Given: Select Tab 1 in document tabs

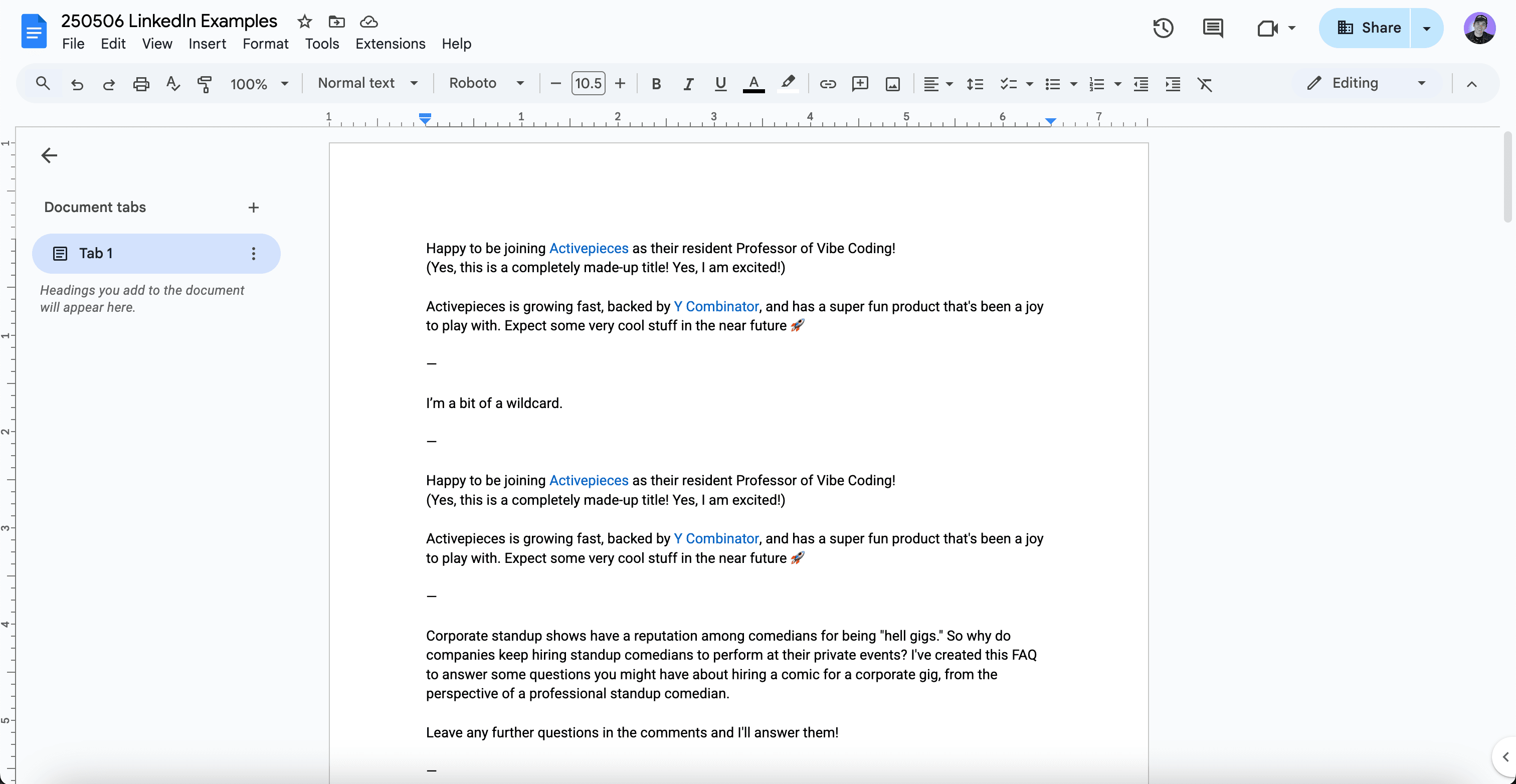Looking at the screenshot, I should [96, 253].
